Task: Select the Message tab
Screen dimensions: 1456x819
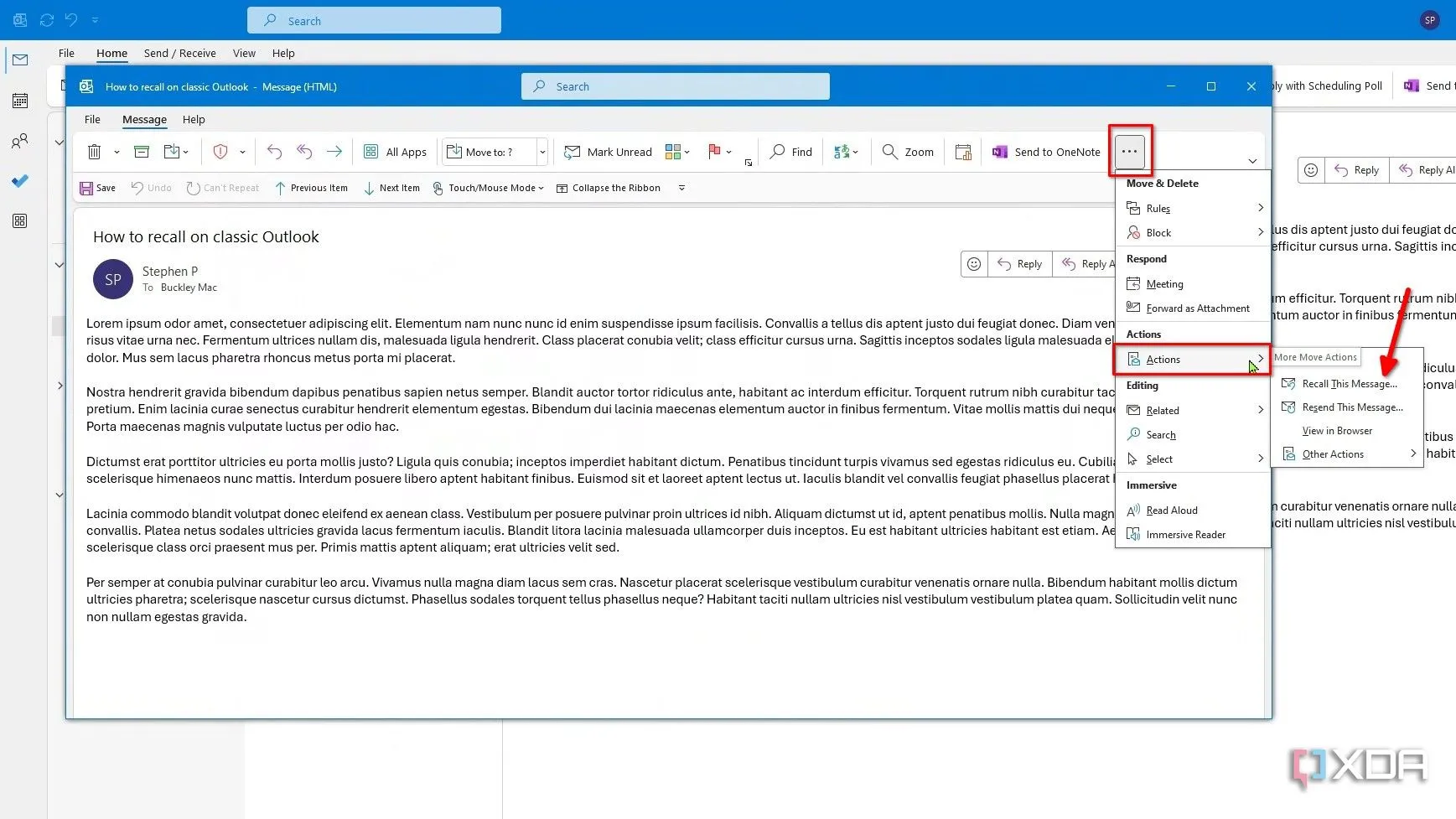Action: pos(144,119)
